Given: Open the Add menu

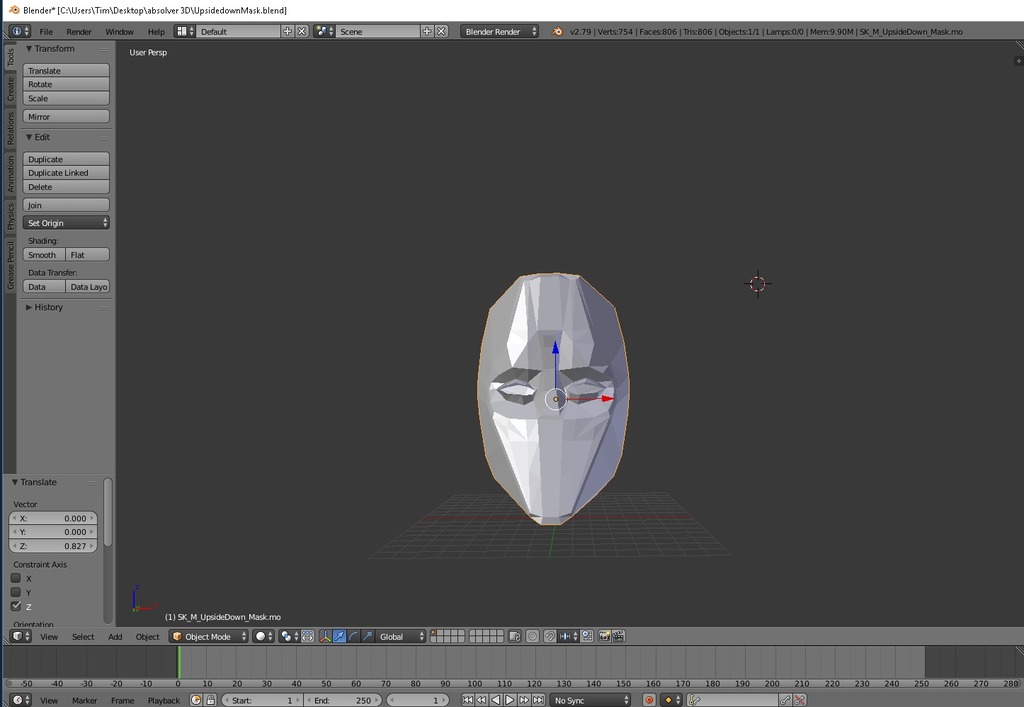Looking at the screenshot, I should 115,636.
